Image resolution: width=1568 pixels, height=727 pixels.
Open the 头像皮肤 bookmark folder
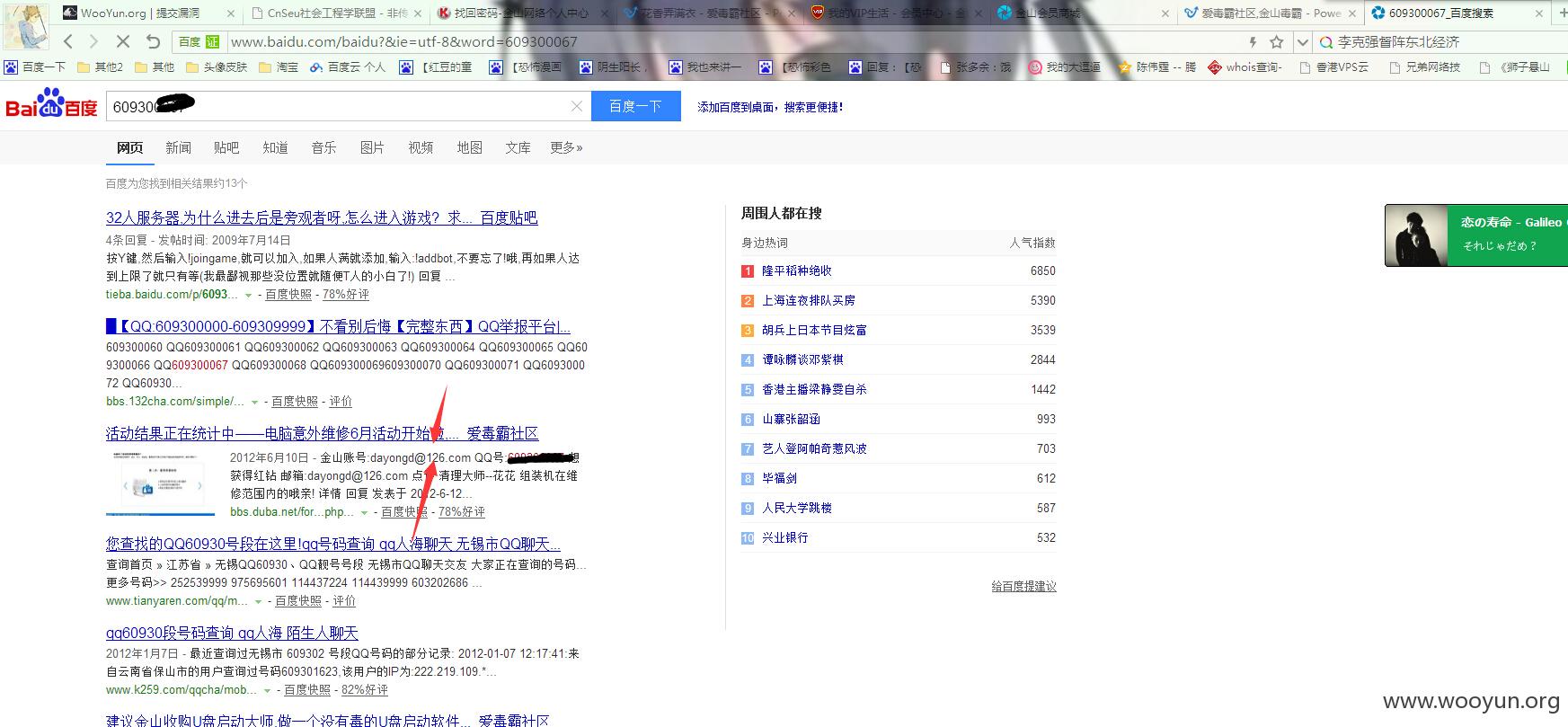point(217,67)
